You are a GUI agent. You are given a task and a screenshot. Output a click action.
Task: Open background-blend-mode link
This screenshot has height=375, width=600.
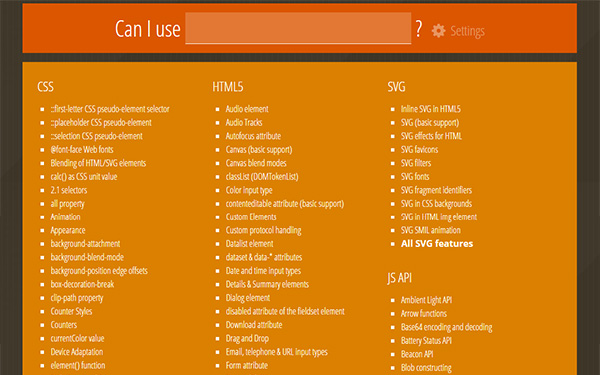[87, 257]
